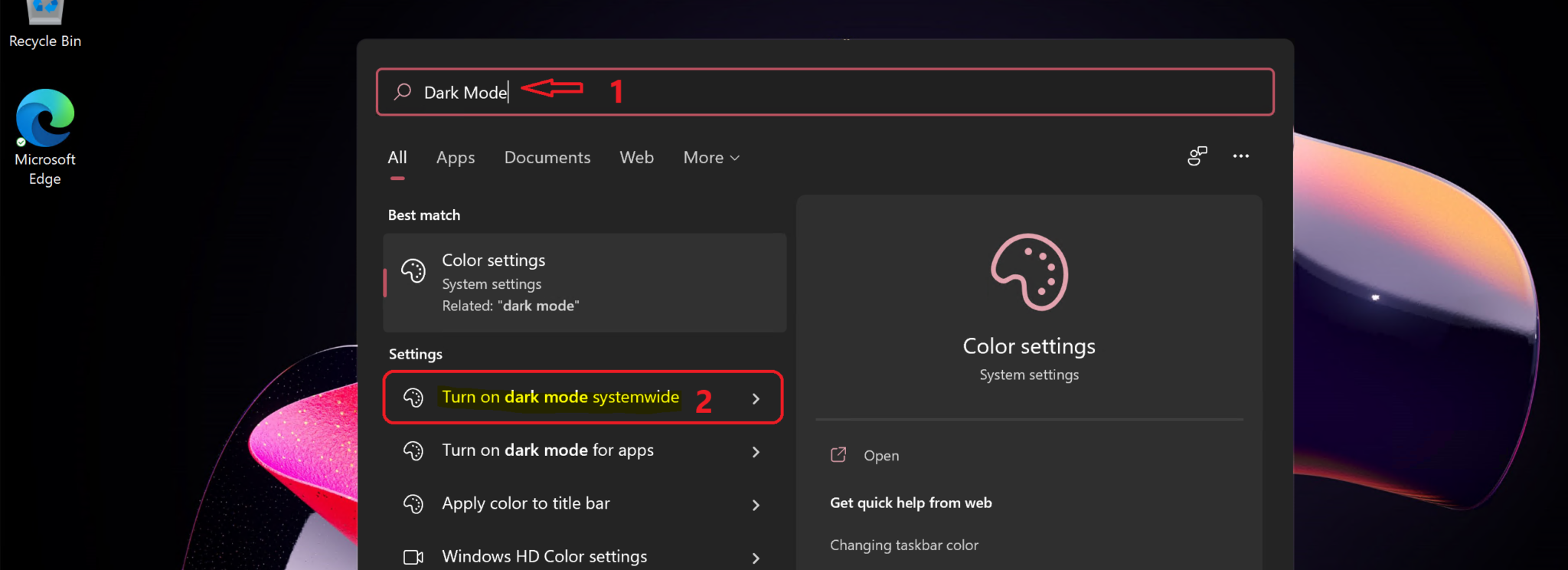Click the Color settings preview title
Image resolution: width=1568 pixels, height=570 pixels.
click(1029, 346)
